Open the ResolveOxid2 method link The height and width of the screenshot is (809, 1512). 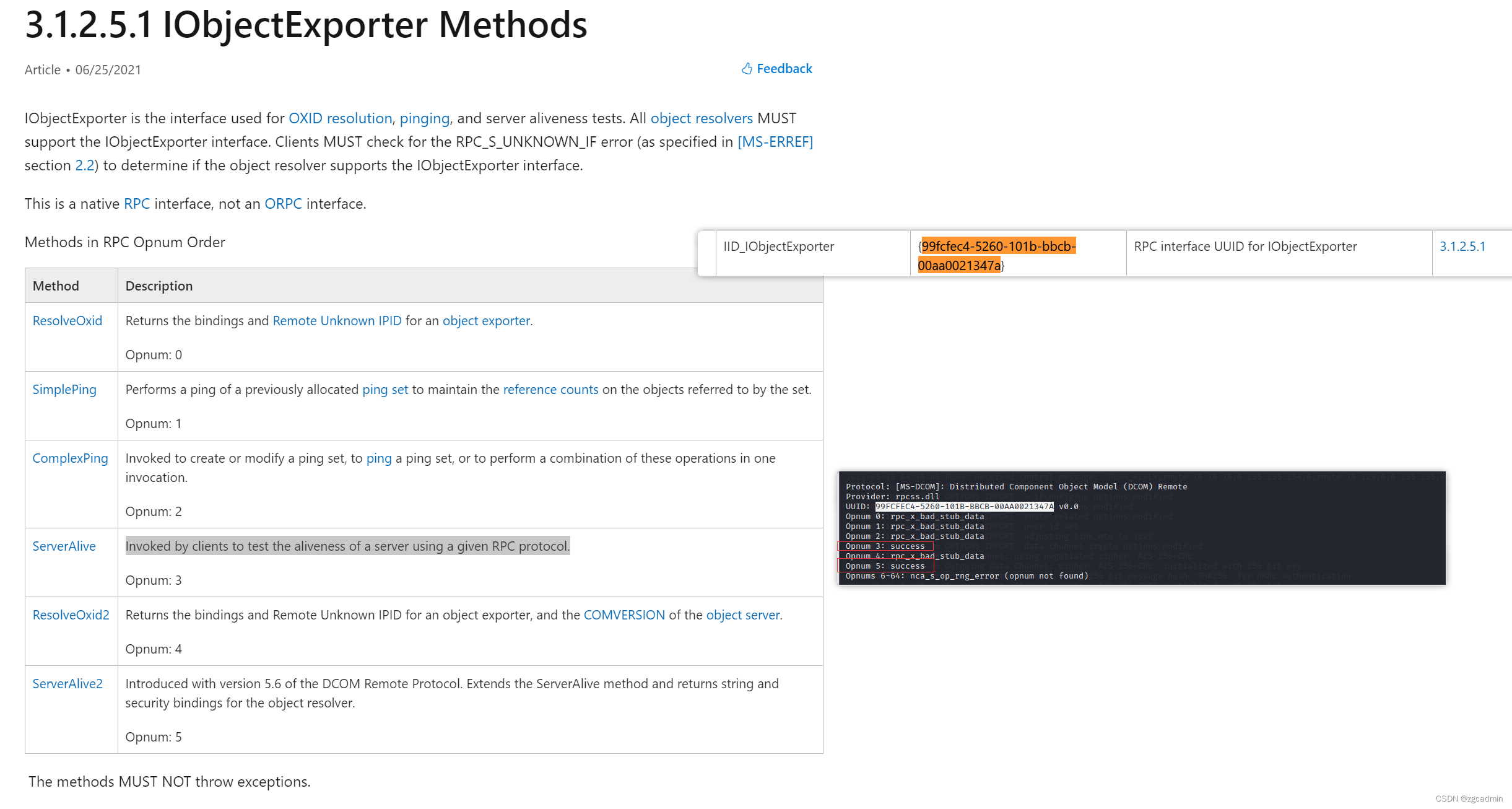(71, 615)
